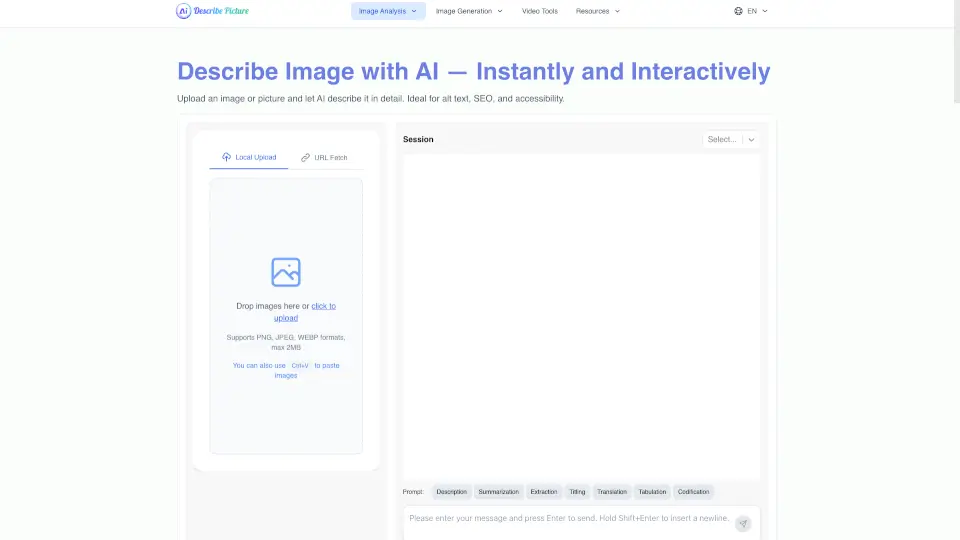Click the send message paper plane icon
Image resolution: width=960 pixels, height=540 pixels.
pos(743,523)
